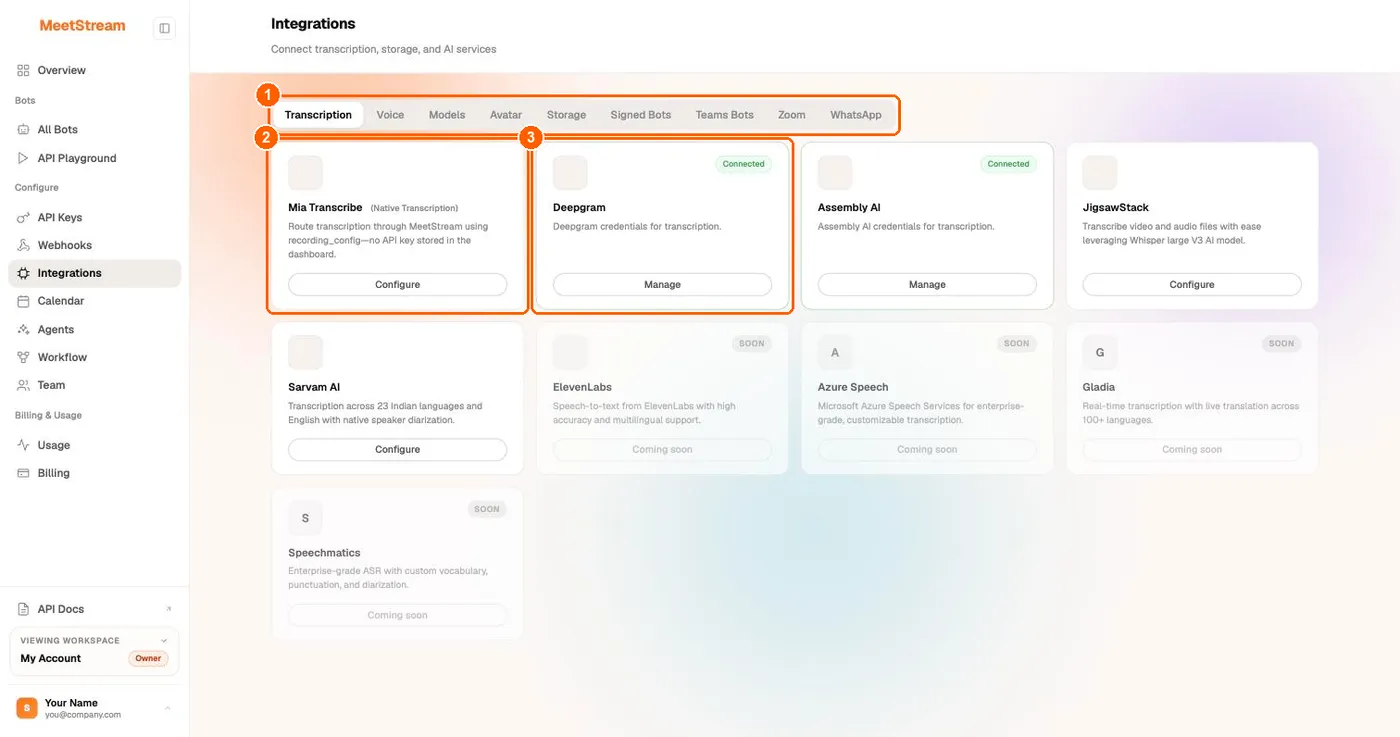Select the Zoom tab
Viewport: 1400px width, 737px height.
point(792,115)
